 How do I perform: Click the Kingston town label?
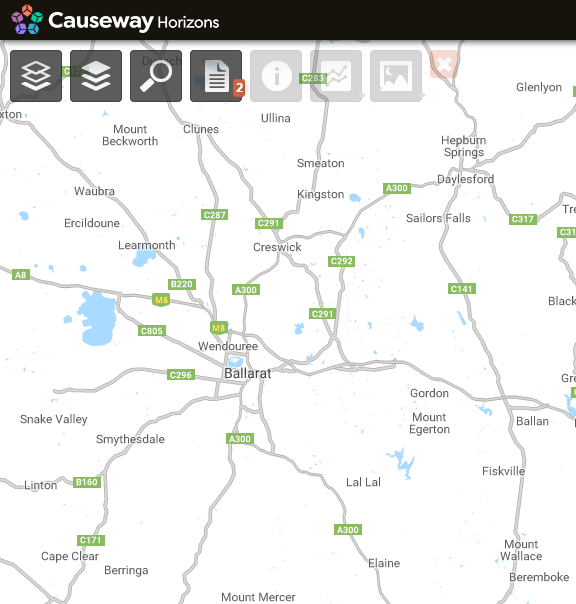point(321,194)
